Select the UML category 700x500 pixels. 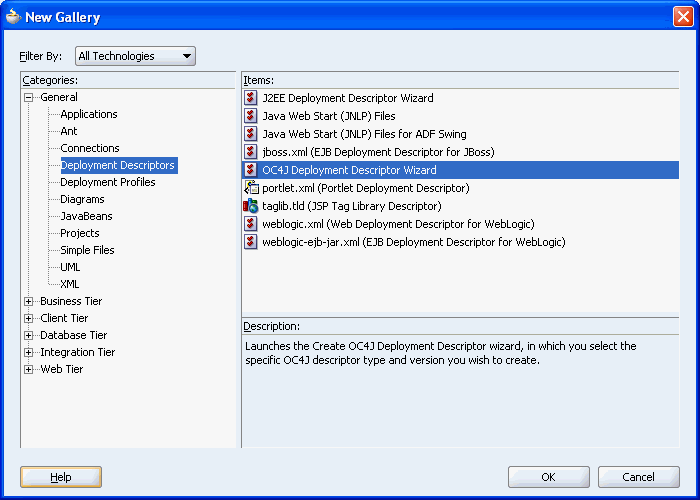pyautogui.click(x=70, y=267)
